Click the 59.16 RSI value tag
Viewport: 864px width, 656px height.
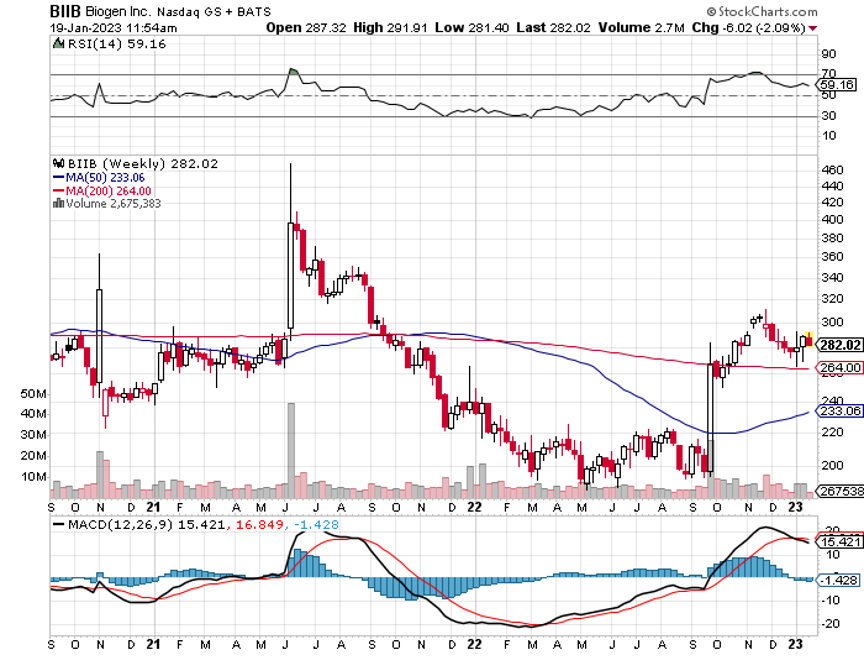tap(836, 85)
